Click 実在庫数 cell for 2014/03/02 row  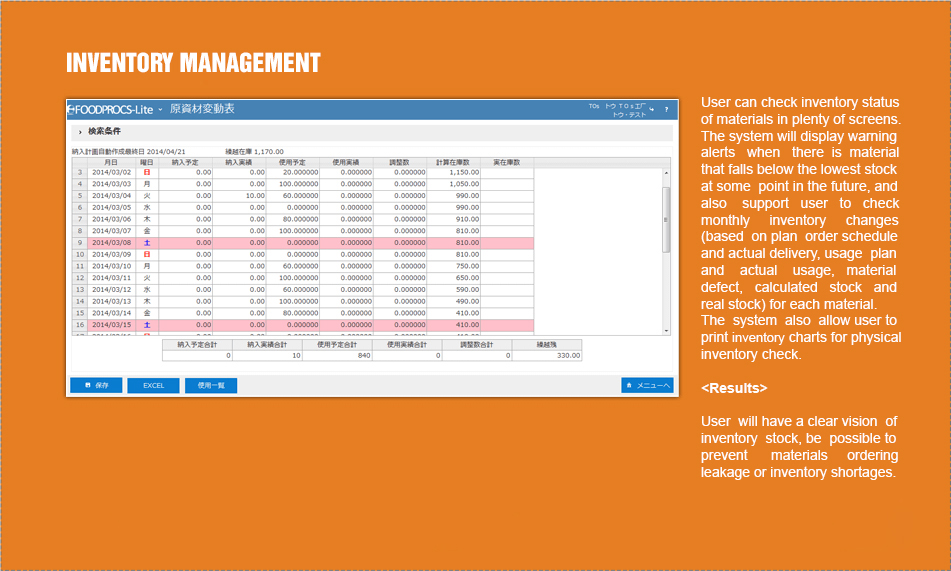pos(507,172)
